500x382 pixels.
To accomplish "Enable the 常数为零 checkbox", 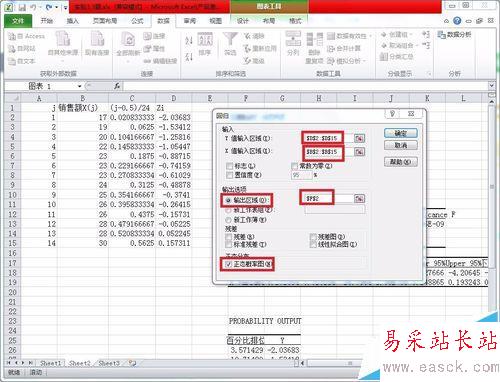I will click(294, 166).
